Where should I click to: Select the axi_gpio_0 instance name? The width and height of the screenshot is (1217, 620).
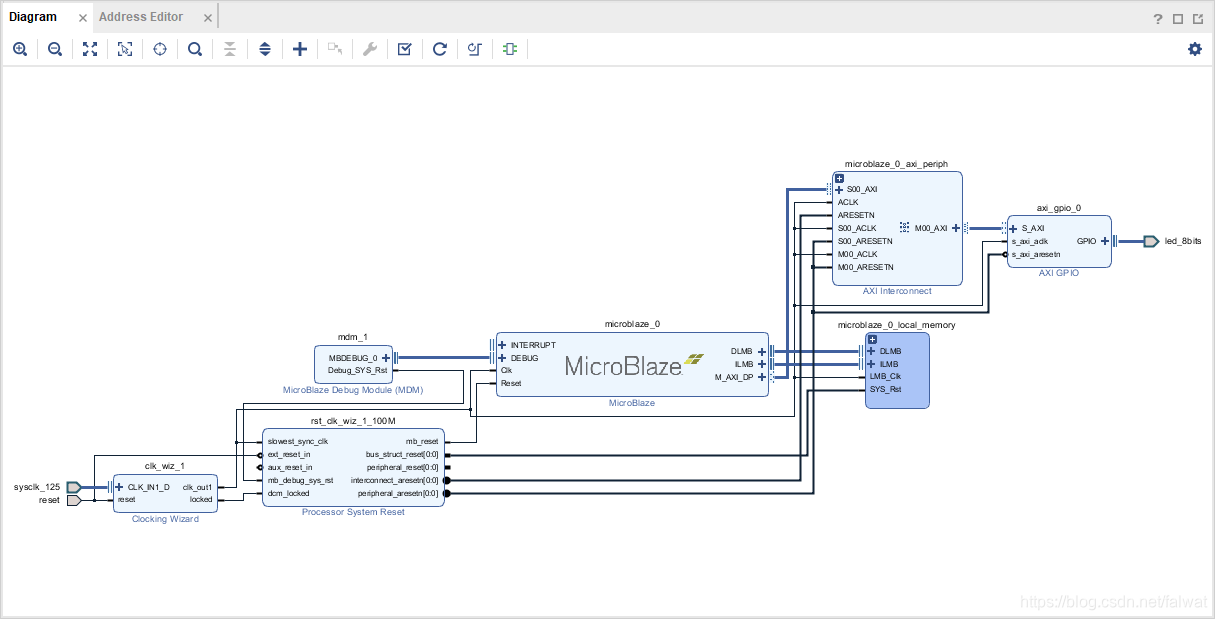1058,208
